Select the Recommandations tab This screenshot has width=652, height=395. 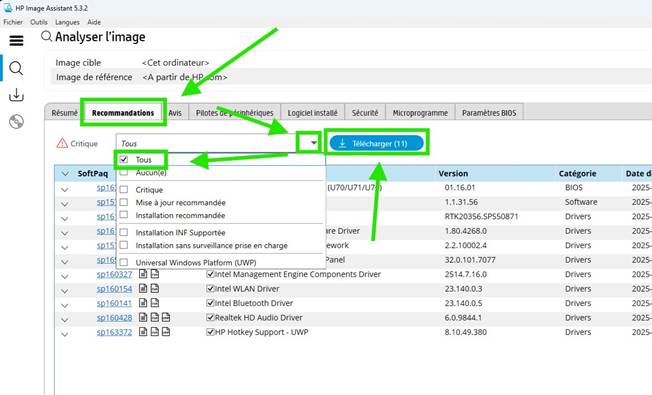coord(123,113)
